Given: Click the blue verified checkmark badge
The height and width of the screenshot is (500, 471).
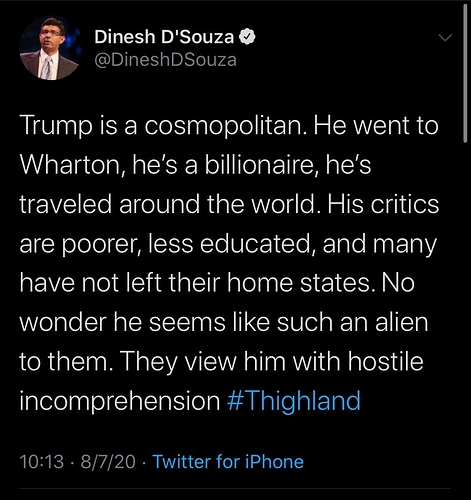Looking at the screenshot, I should [247, 37].
